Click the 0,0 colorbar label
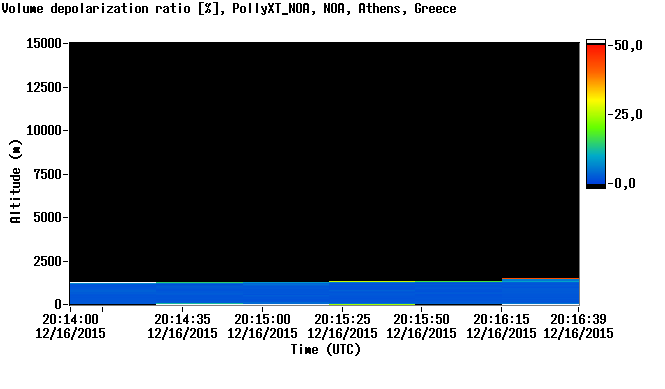 624,183
